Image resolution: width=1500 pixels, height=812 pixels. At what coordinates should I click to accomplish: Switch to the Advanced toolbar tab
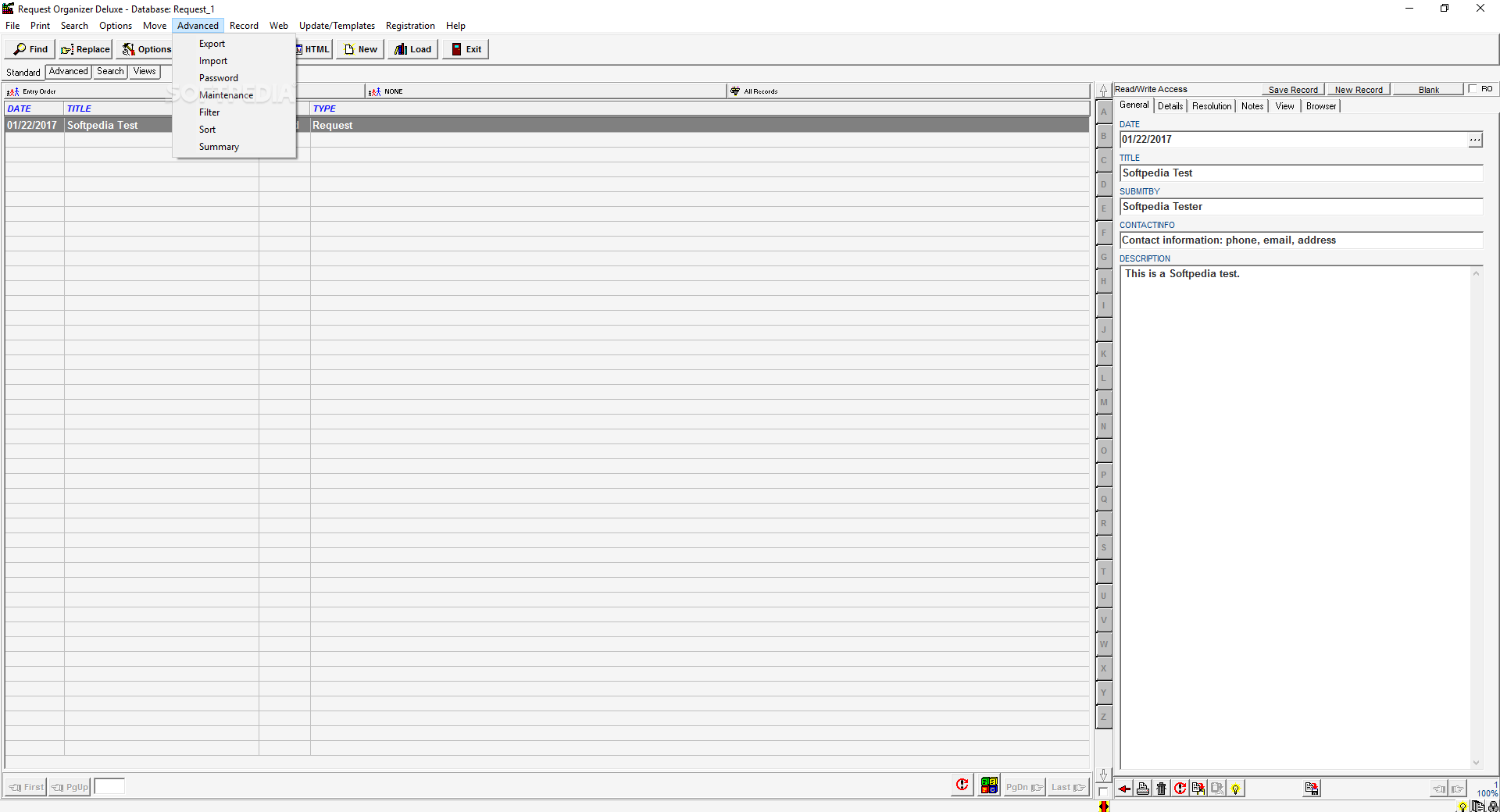point(69,71)
